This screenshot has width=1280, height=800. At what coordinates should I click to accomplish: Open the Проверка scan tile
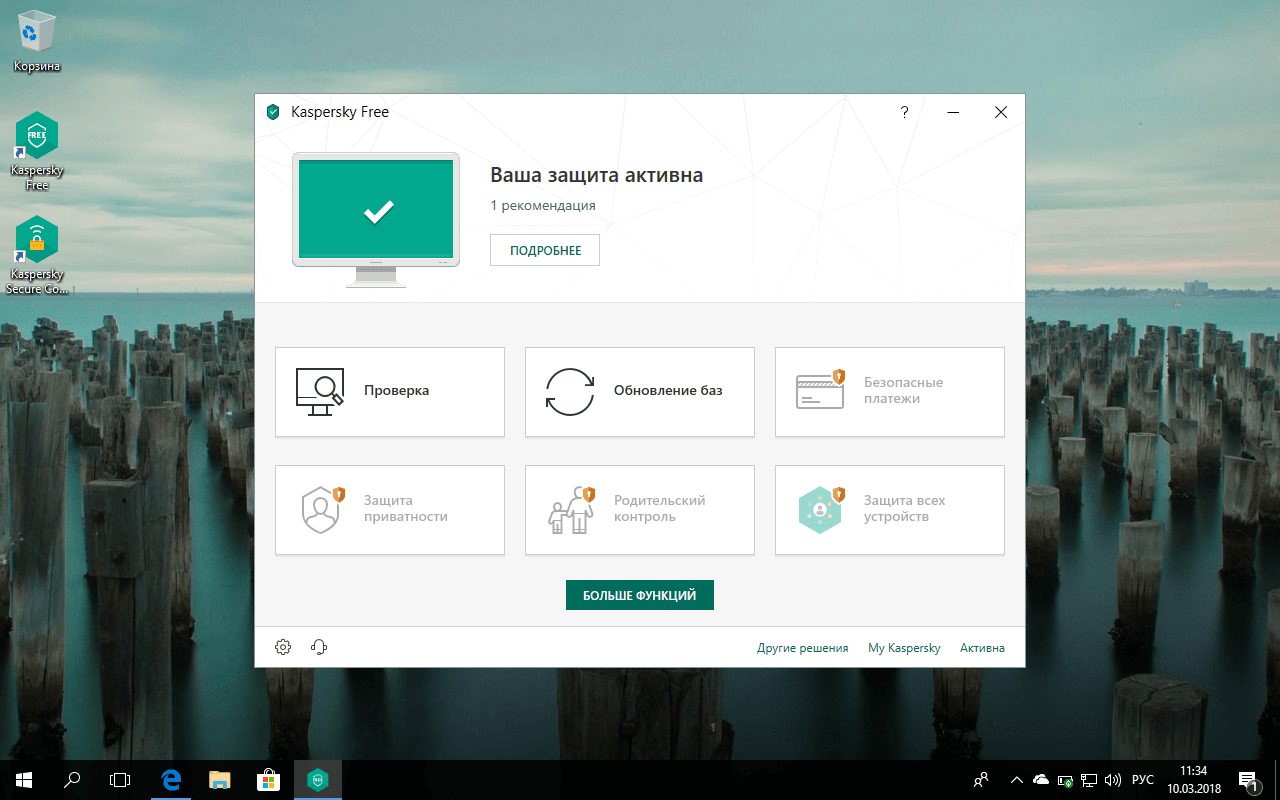[x=390, y=392]
